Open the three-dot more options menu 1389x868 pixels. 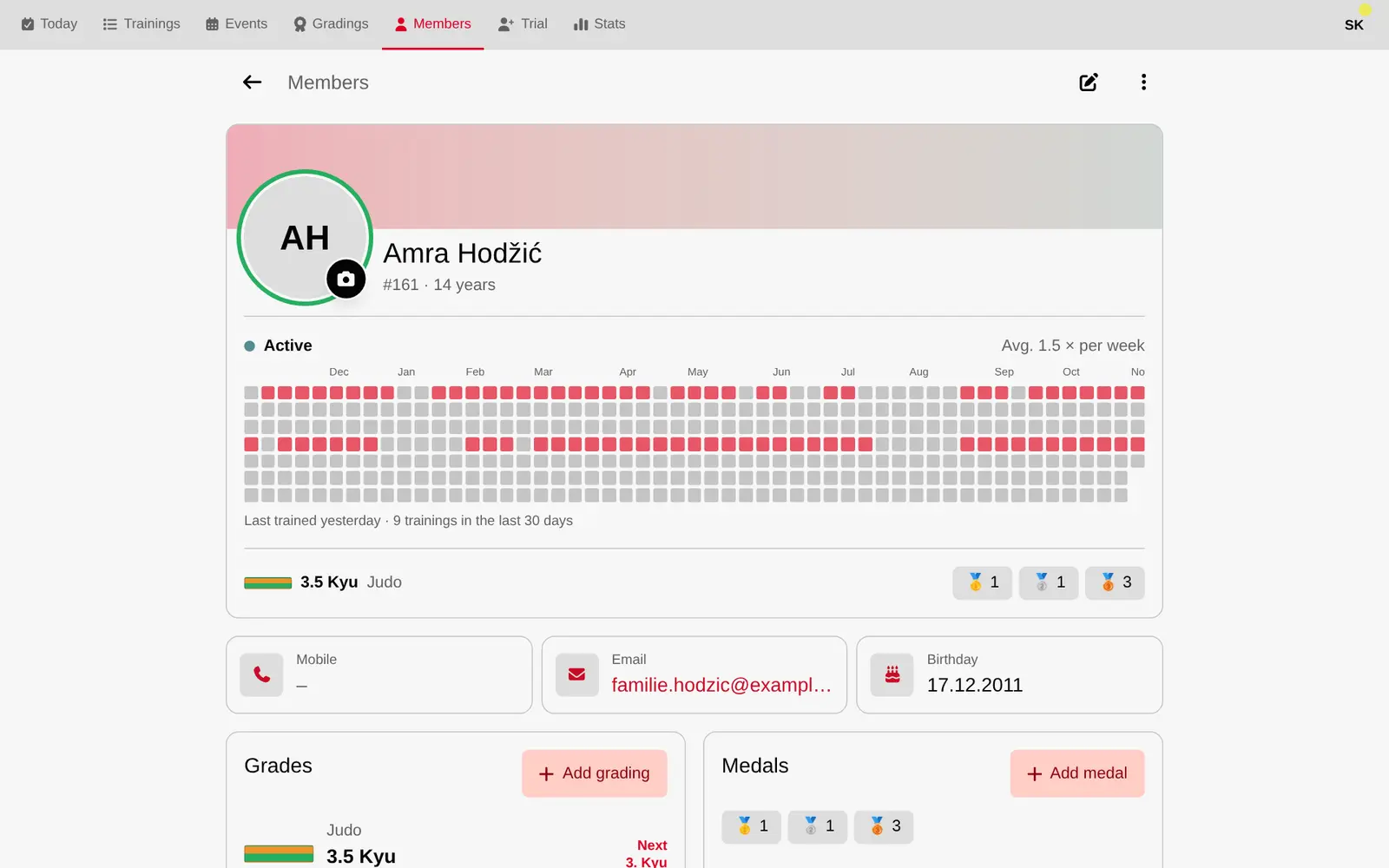[1143, 82]
